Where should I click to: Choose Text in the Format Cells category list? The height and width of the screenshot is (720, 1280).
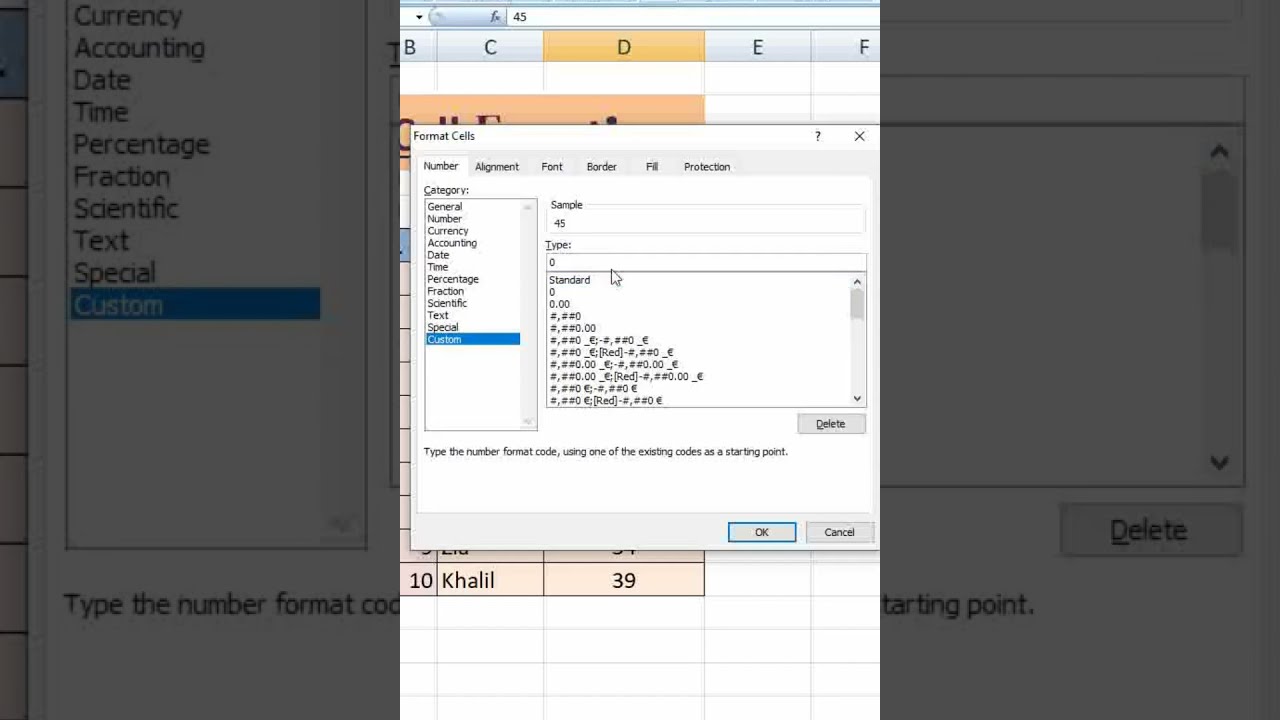click(438, 315)
